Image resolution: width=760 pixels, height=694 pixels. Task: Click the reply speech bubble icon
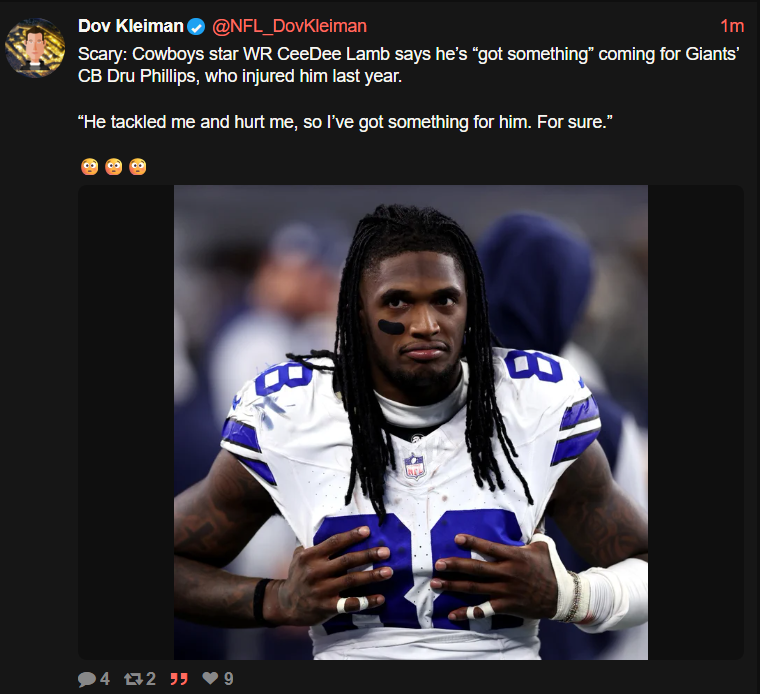point(86,679)
